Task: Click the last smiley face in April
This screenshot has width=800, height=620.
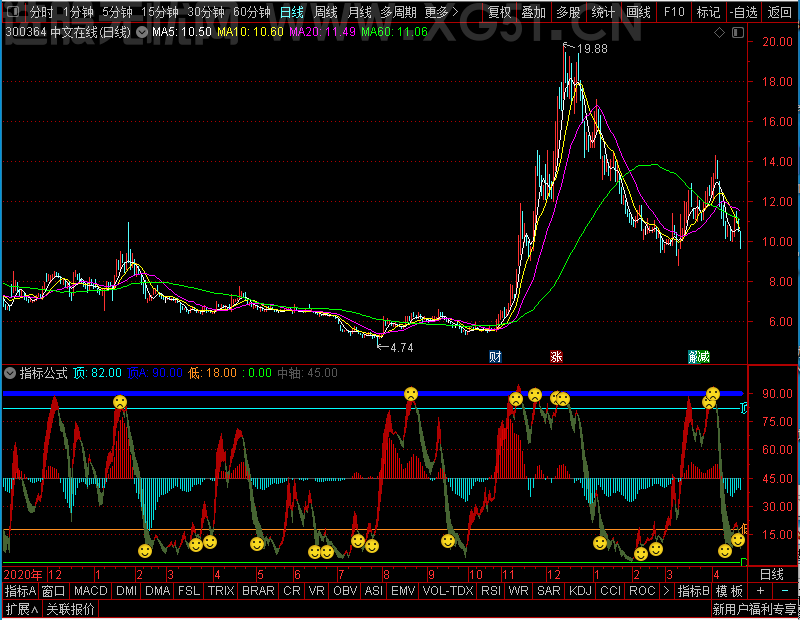Action: click(x=738, y=540)
